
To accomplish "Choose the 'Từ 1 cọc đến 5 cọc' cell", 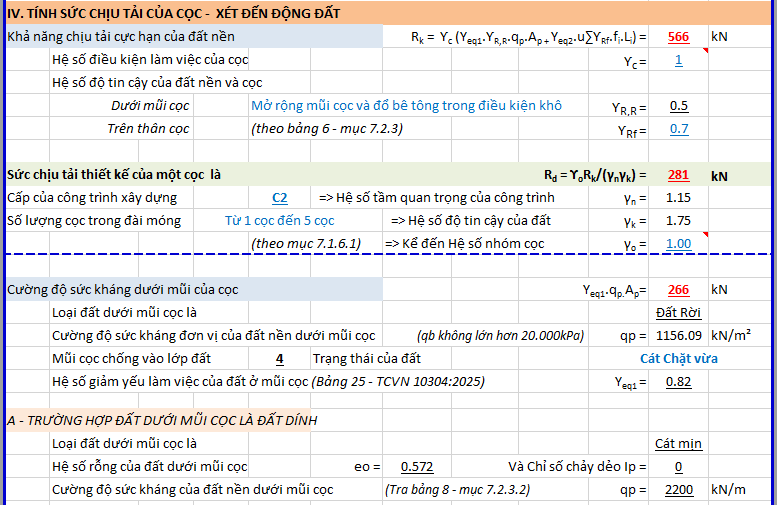I will tap(279, 221).
